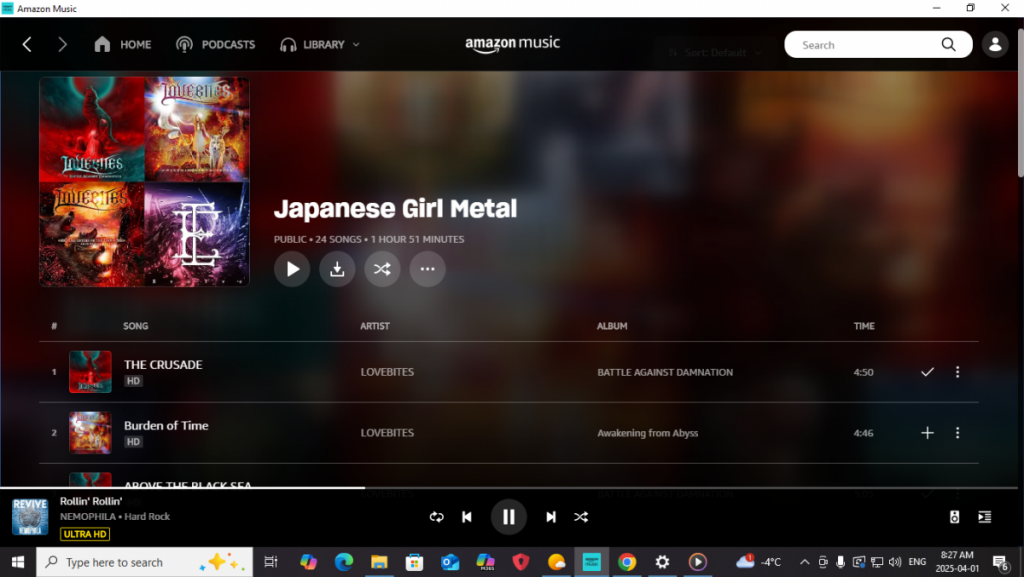The height and width of the screenshot is (577, 1024).
Task: Launch Microsoft Edge from taskbar
Action: (344, 562)
